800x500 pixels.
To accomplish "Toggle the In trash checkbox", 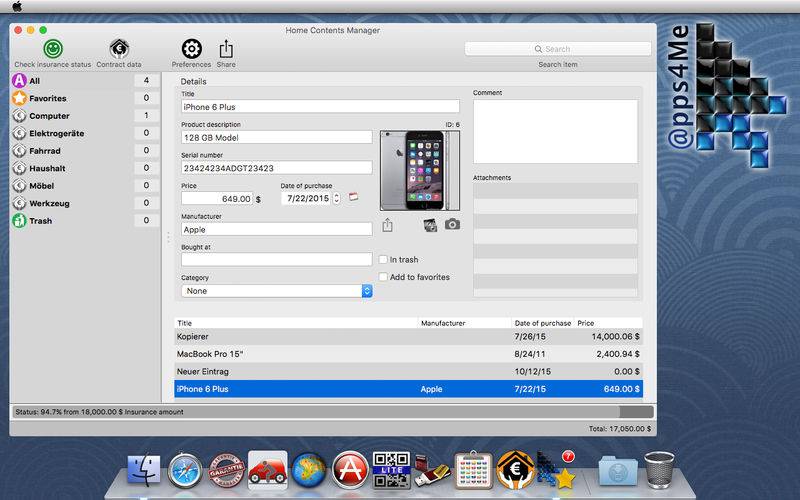I will pyautogui.click(x=383, y=259).
